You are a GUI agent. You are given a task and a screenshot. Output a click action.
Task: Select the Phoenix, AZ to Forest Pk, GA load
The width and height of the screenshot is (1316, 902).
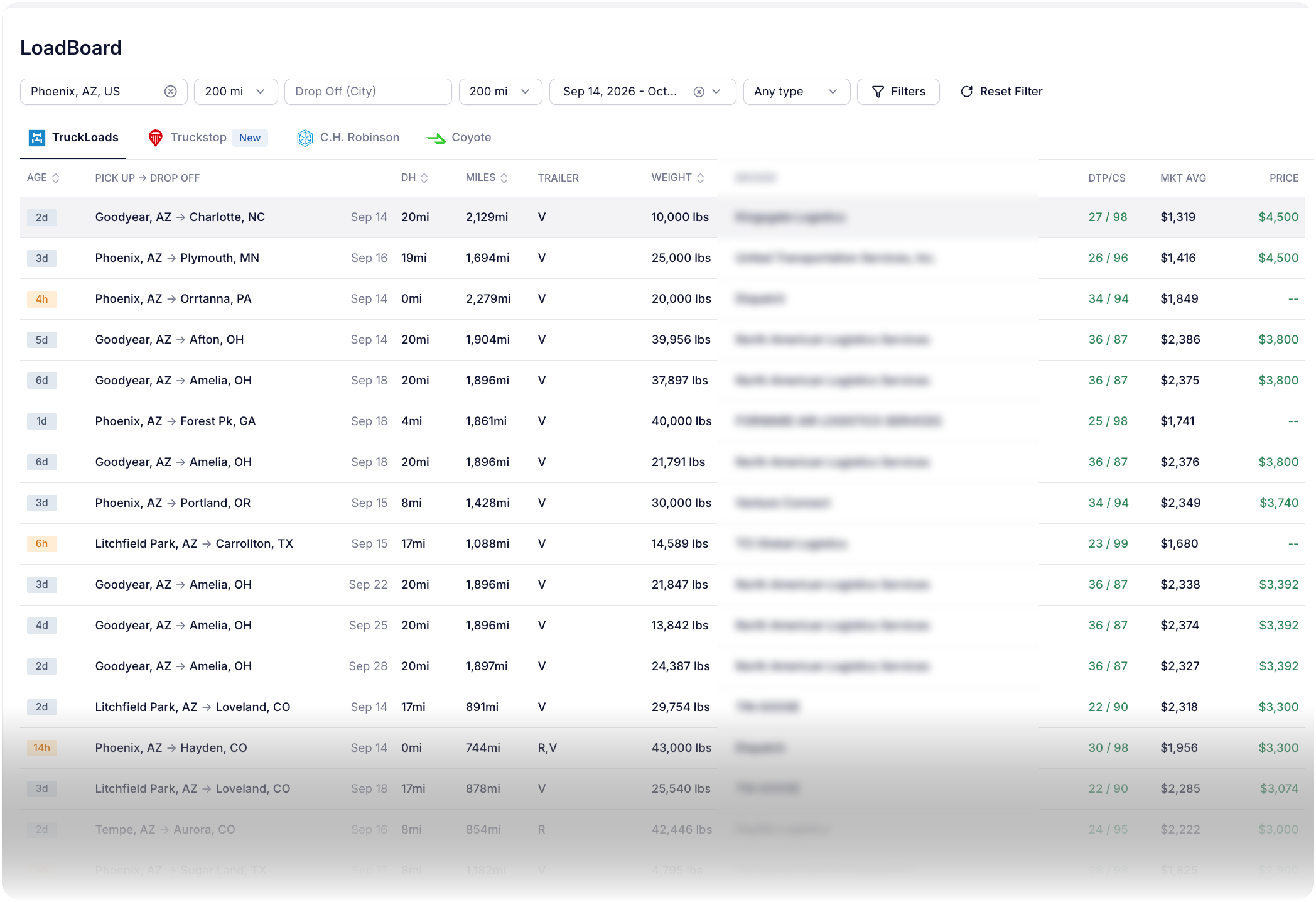662,421
